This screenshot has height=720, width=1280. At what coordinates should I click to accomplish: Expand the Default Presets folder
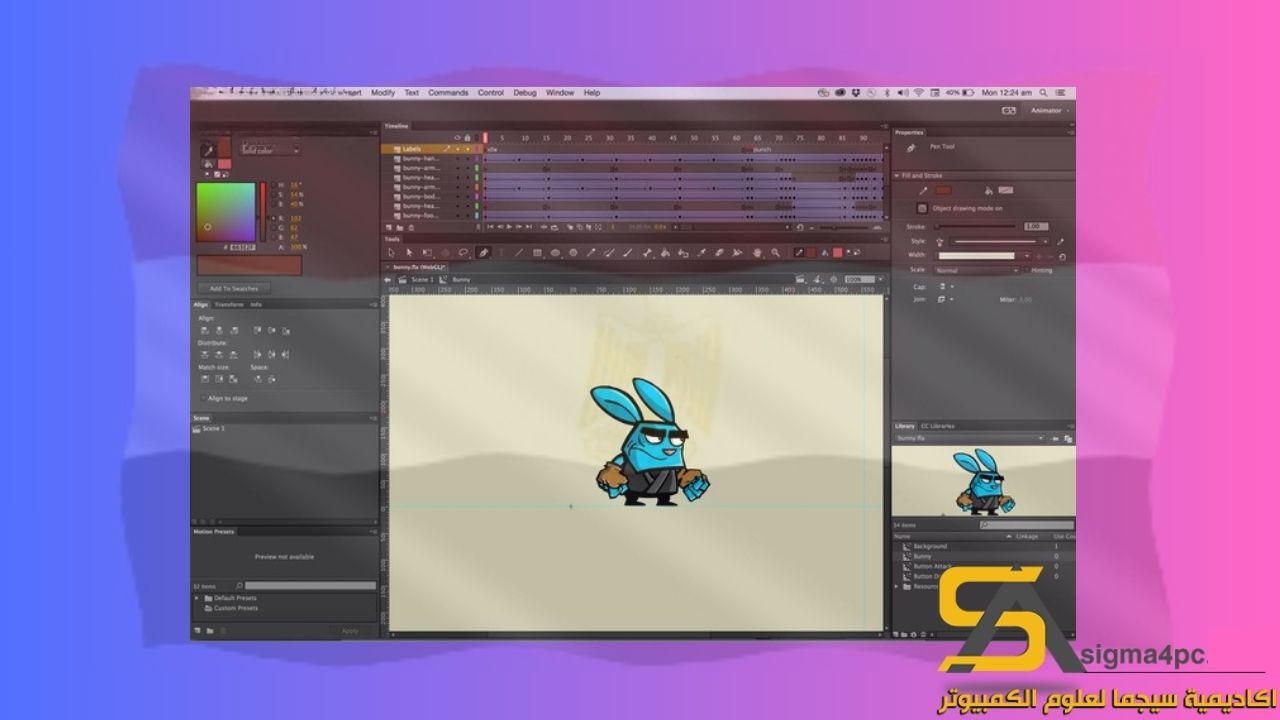pos(196,598)
